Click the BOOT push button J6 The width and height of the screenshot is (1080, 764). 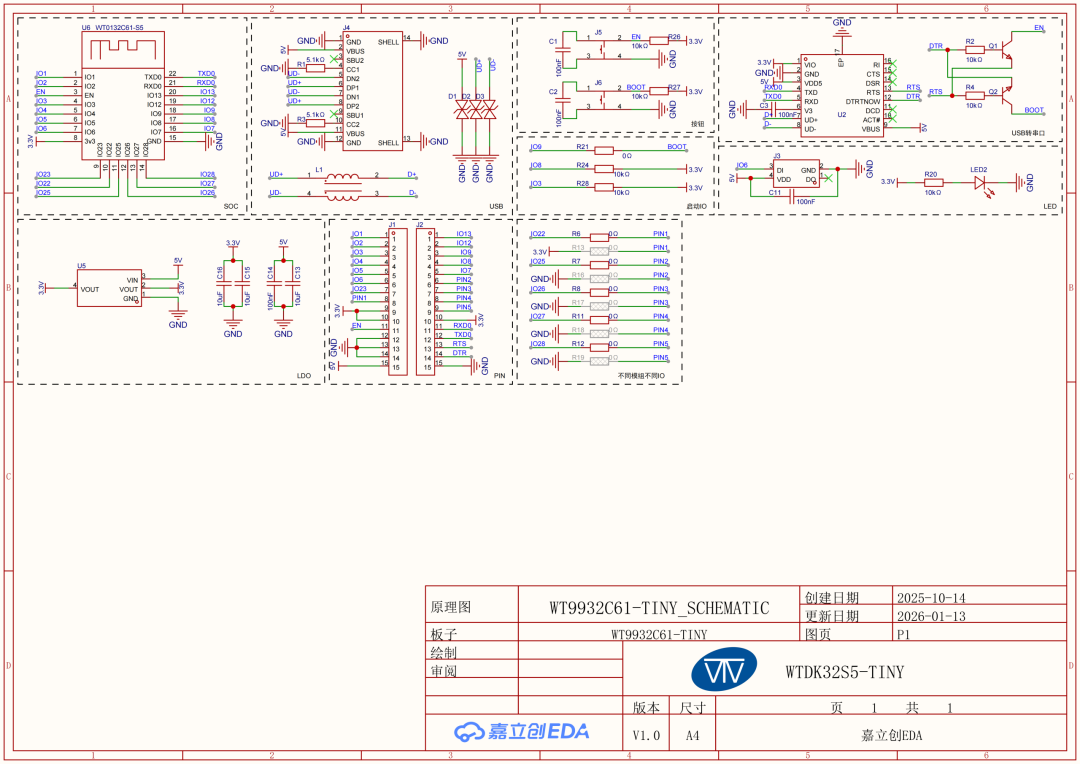coord(603,98)
